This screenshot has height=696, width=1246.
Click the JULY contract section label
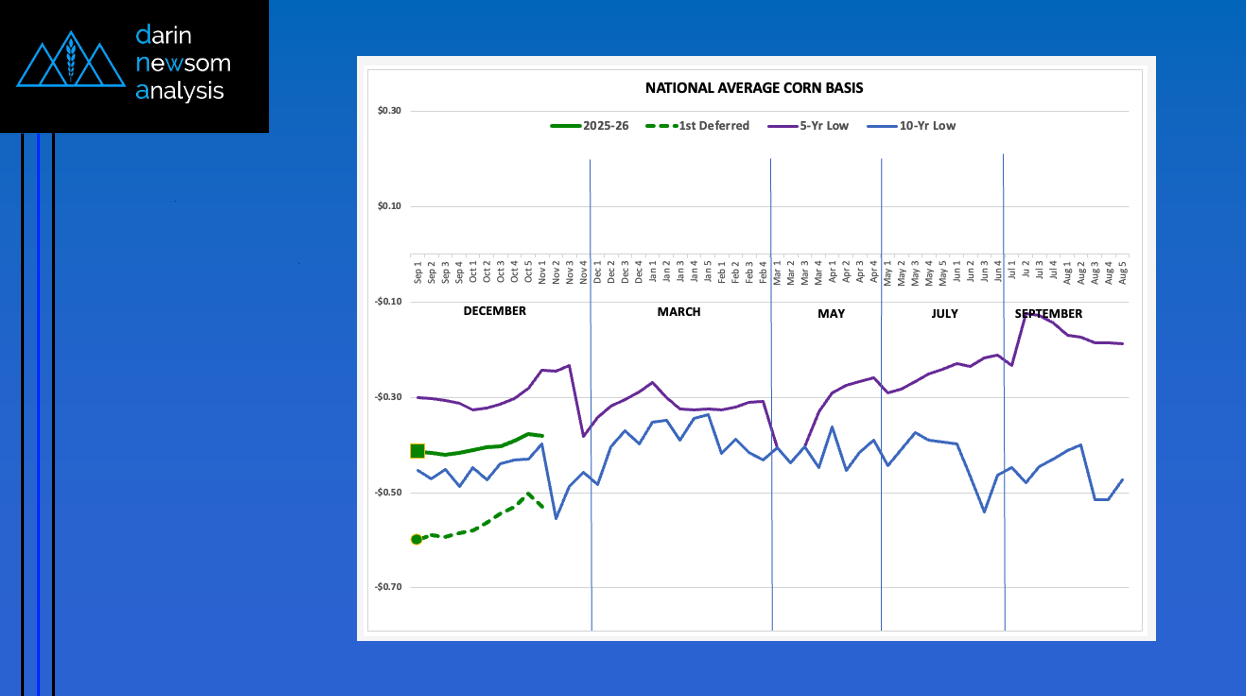click(x=944, y=314)
